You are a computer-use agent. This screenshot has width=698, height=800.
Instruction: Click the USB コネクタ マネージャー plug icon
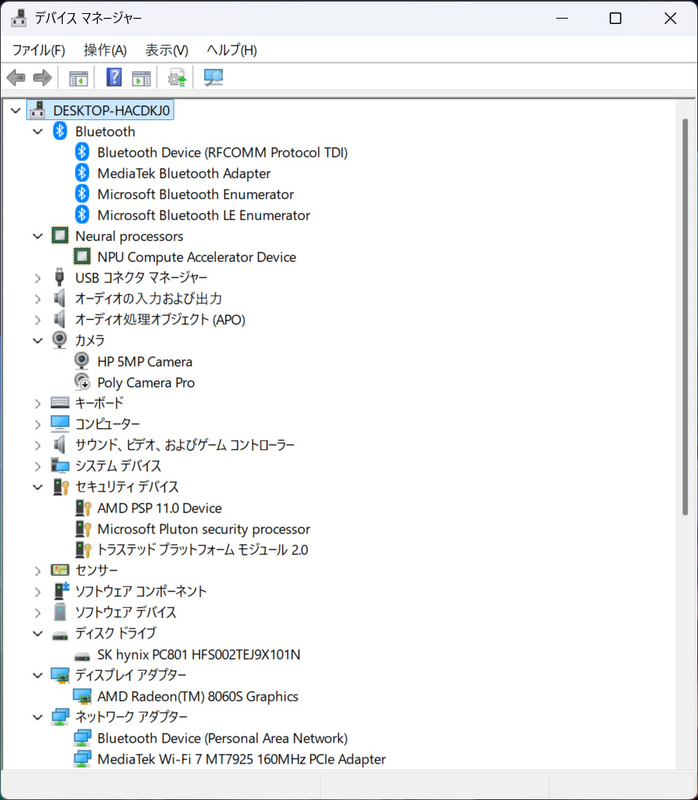pyautogui.click(x=60, y=278)
